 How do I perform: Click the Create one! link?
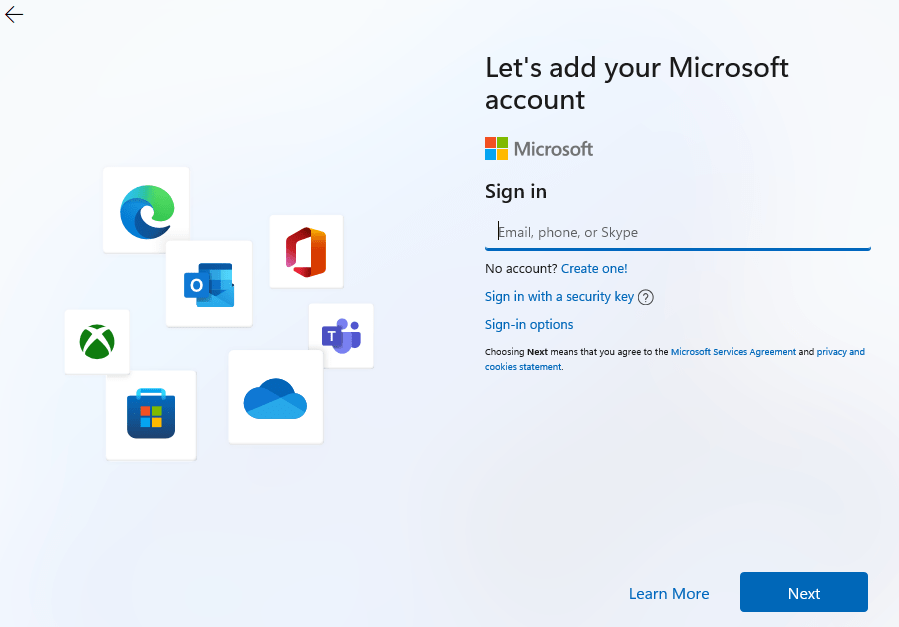594,268
